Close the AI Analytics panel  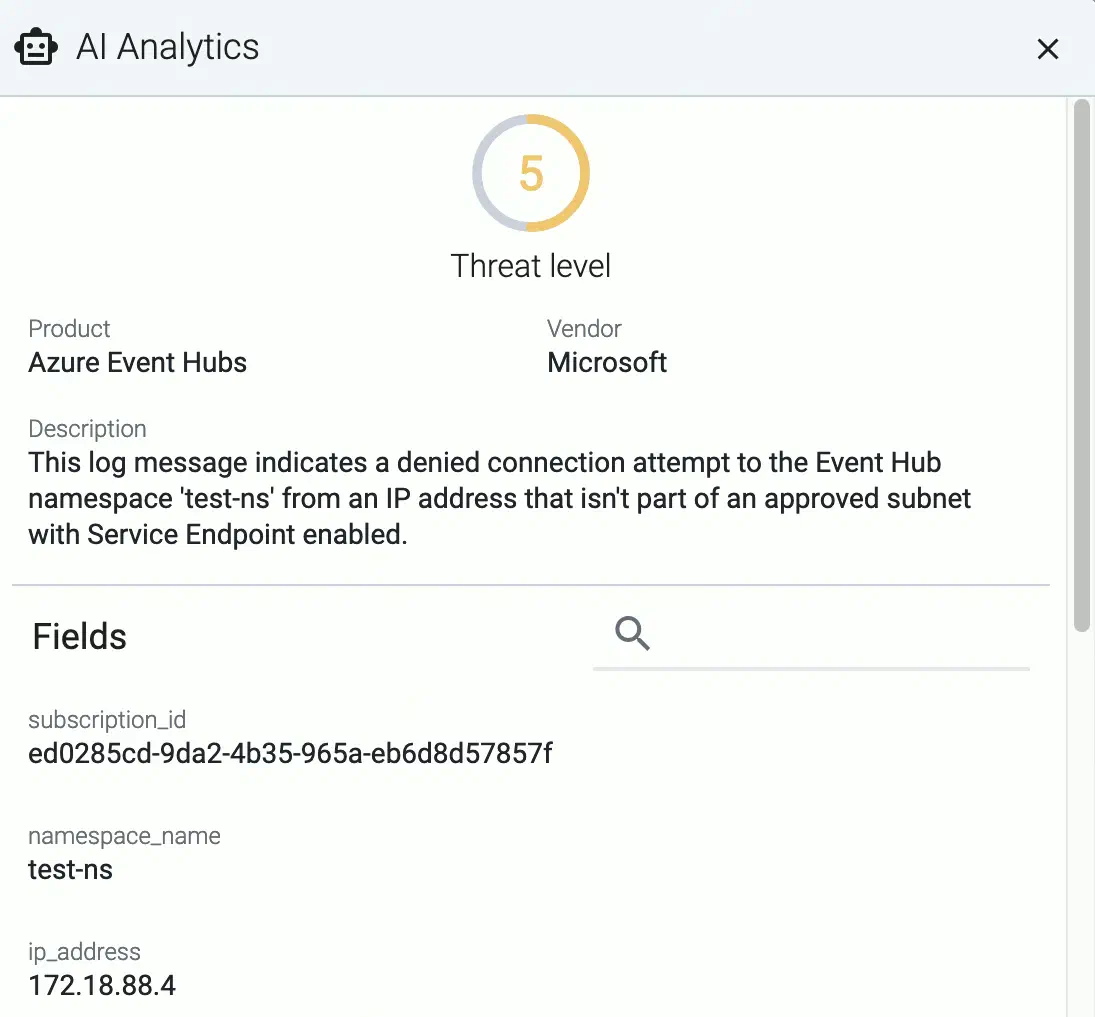[x=1048, y=49]
